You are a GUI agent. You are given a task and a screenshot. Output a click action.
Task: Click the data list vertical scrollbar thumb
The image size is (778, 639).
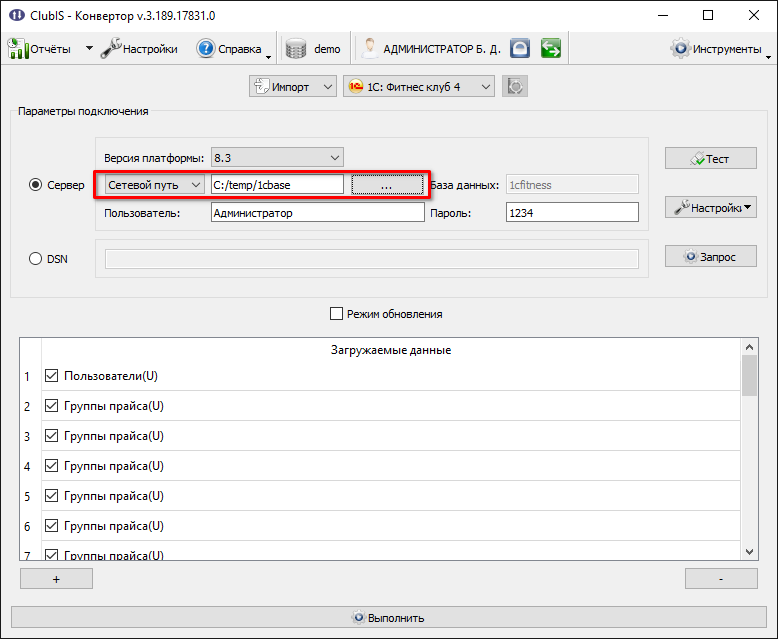pos(749,376)
